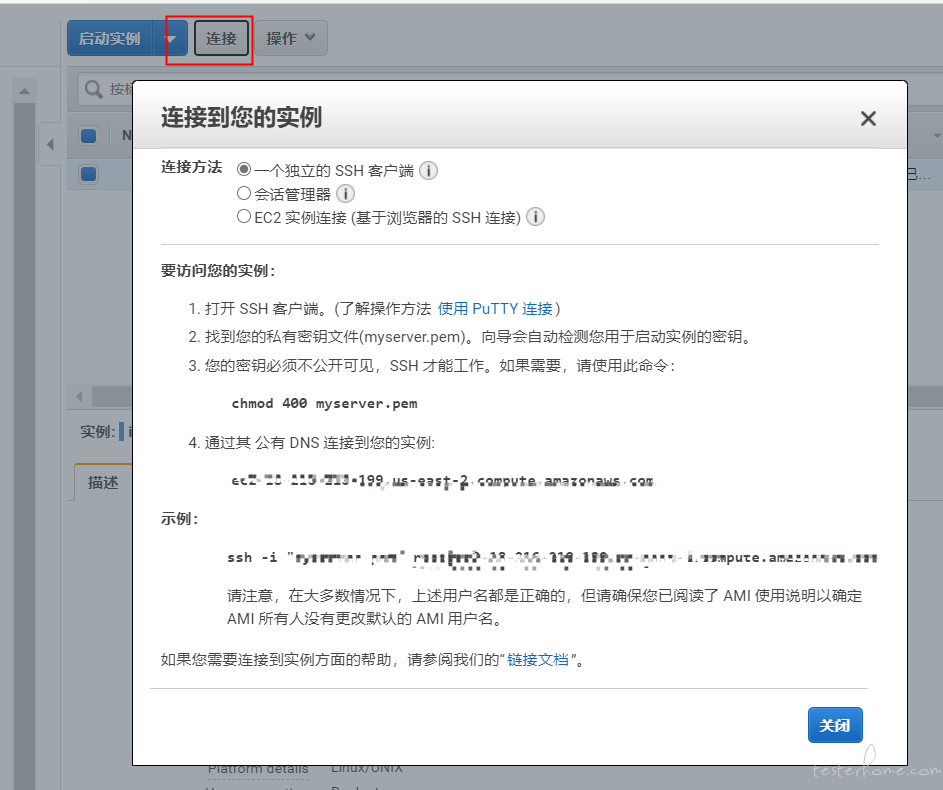
Task: Click info icon beside EC2 实例连接
Action: point(535,216)
